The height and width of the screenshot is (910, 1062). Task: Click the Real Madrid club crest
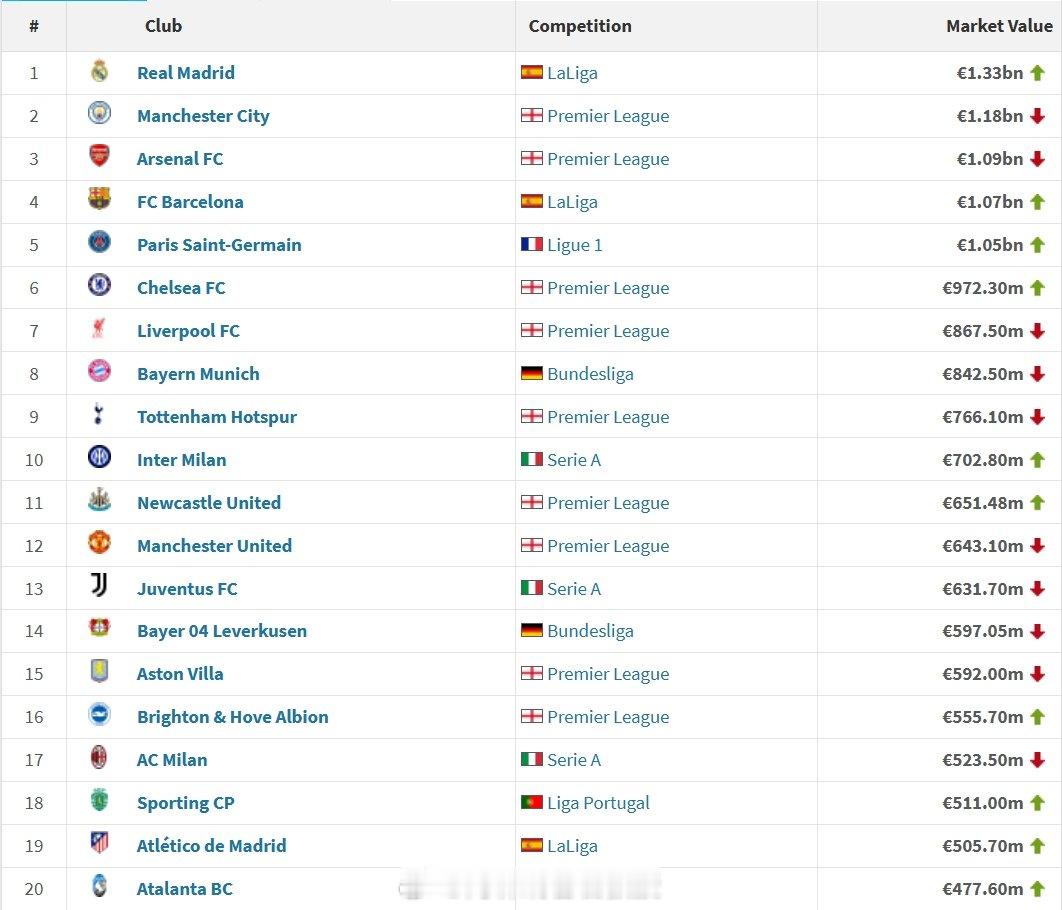(x=100, y=71)
